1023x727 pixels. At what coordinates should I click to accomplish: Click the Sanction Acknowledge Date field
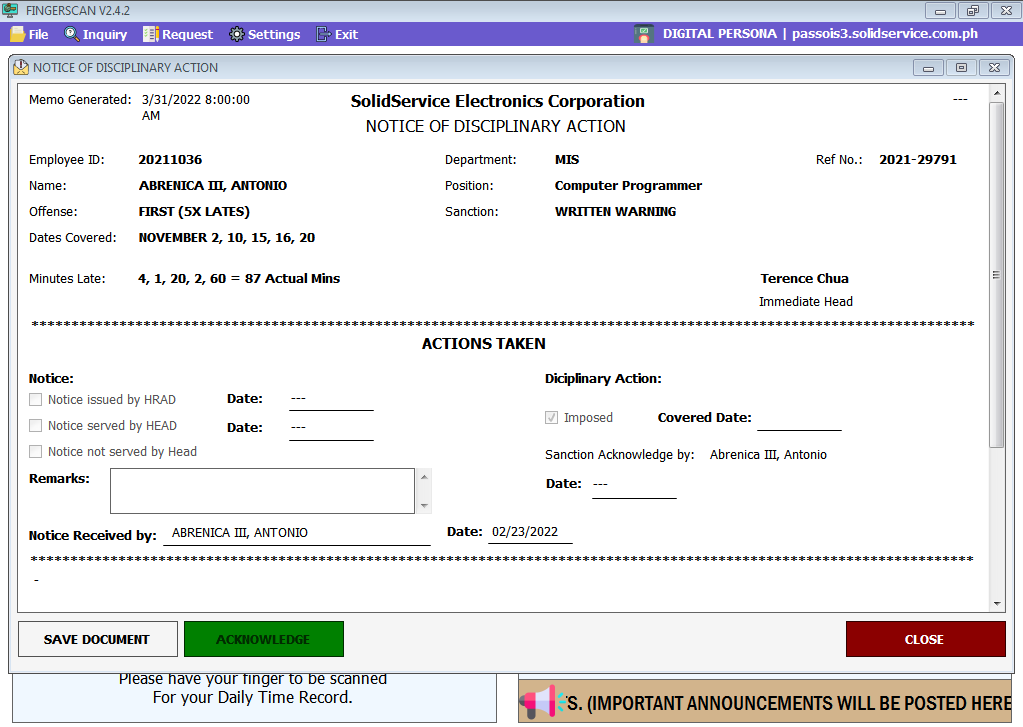[634, 486]
